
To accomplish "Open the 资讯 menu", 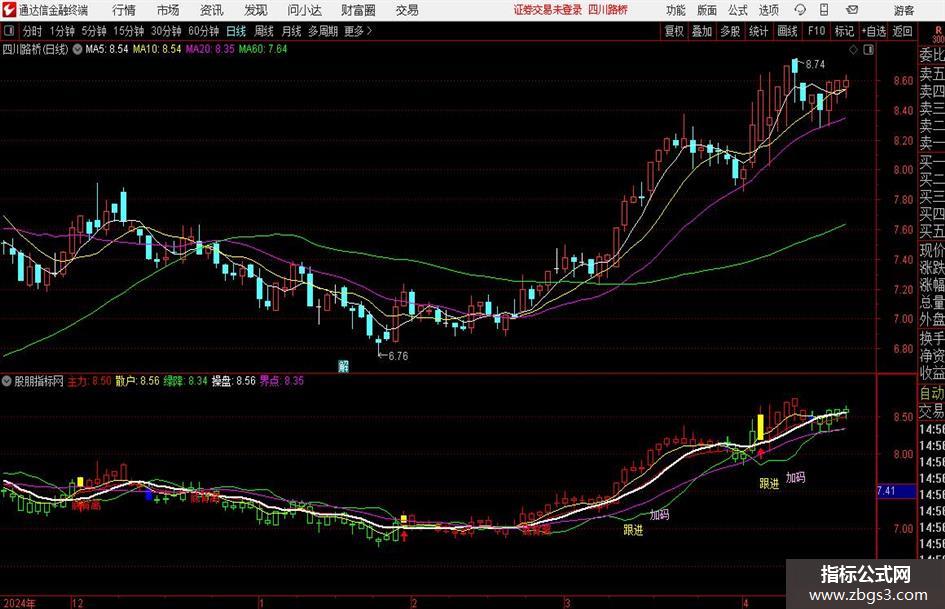I will [212, 10].
